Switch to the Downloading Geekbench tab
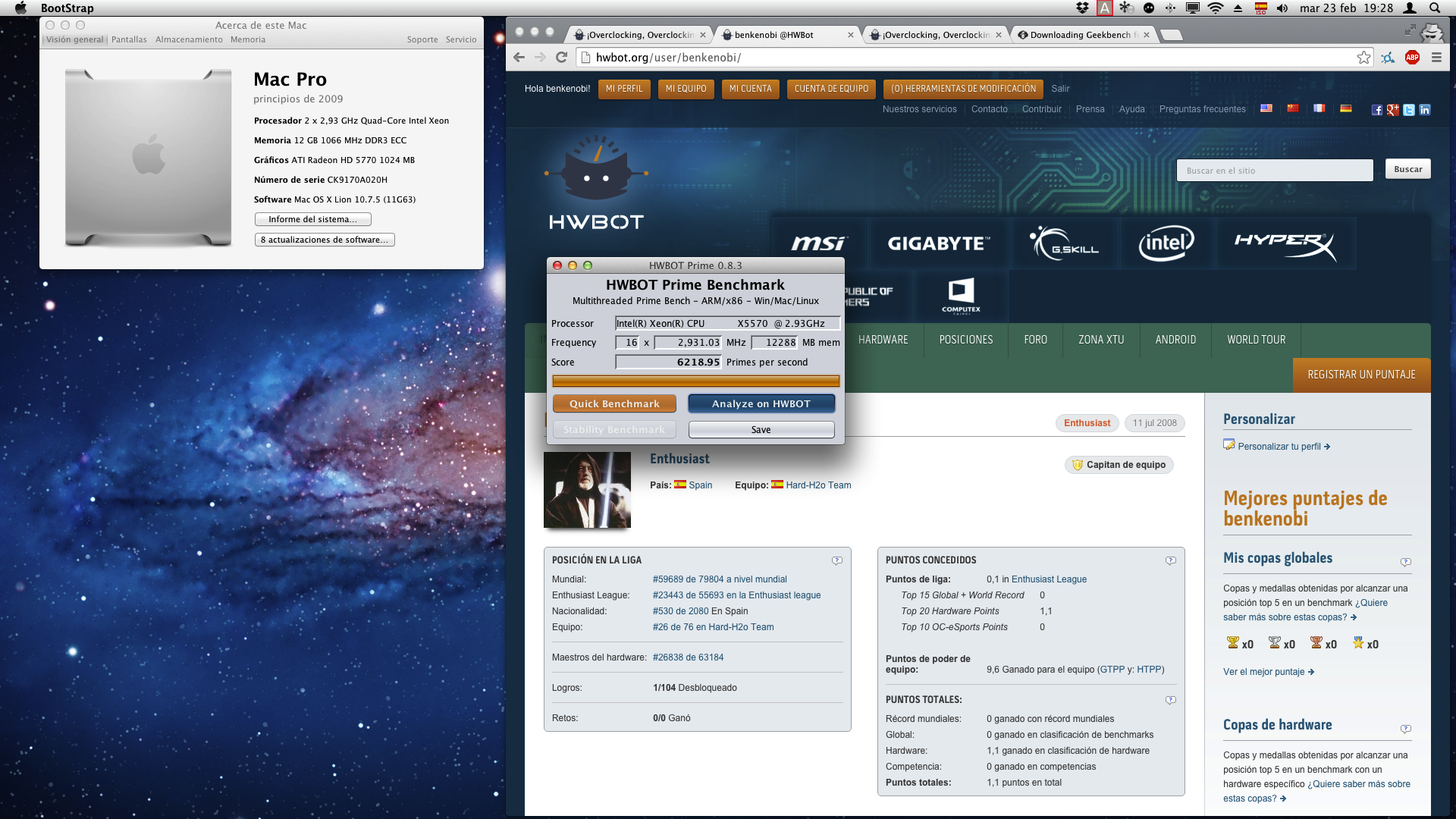 coord(1082,35)
